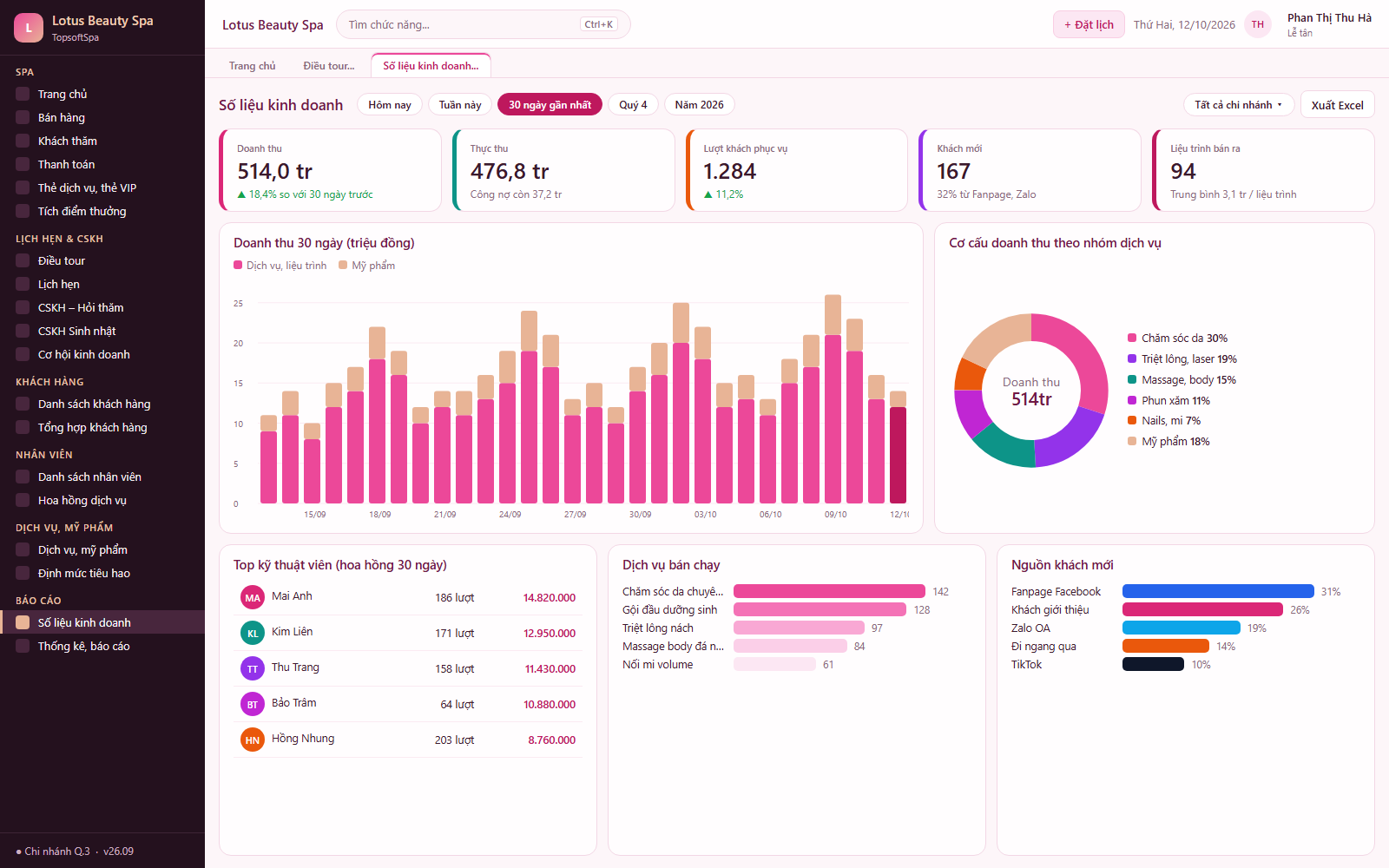The height and width of the screenshot is (868, 1389).
Task: Click the Triệt lông nách bar row
Action: pyautogui.click(x=796, y=628)
